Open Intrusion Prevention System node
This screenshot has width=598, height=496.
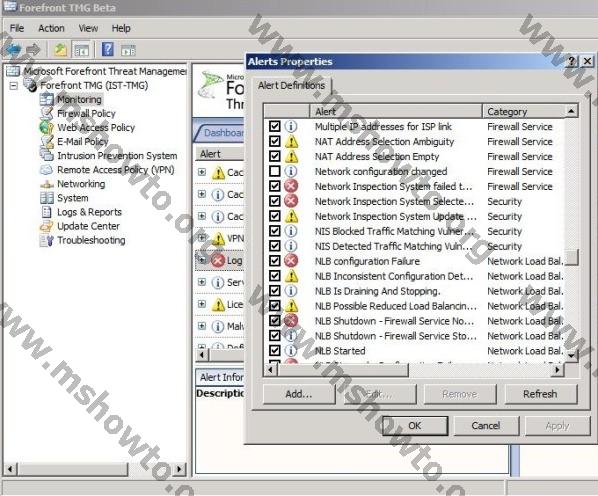pos(117,156)
